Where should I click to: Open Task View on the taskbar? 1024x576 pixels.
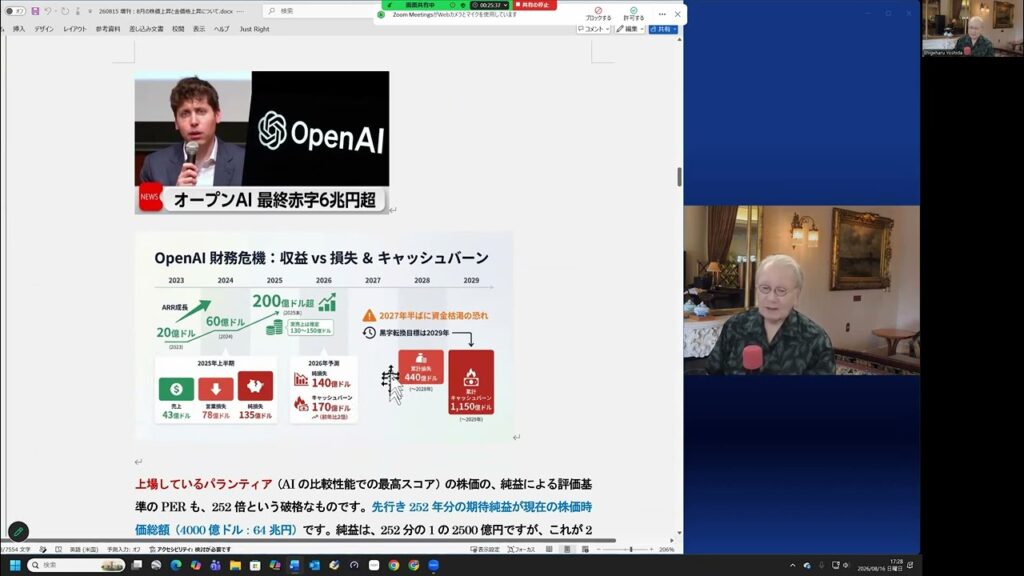pyautogui.click(x=136, y=565)
